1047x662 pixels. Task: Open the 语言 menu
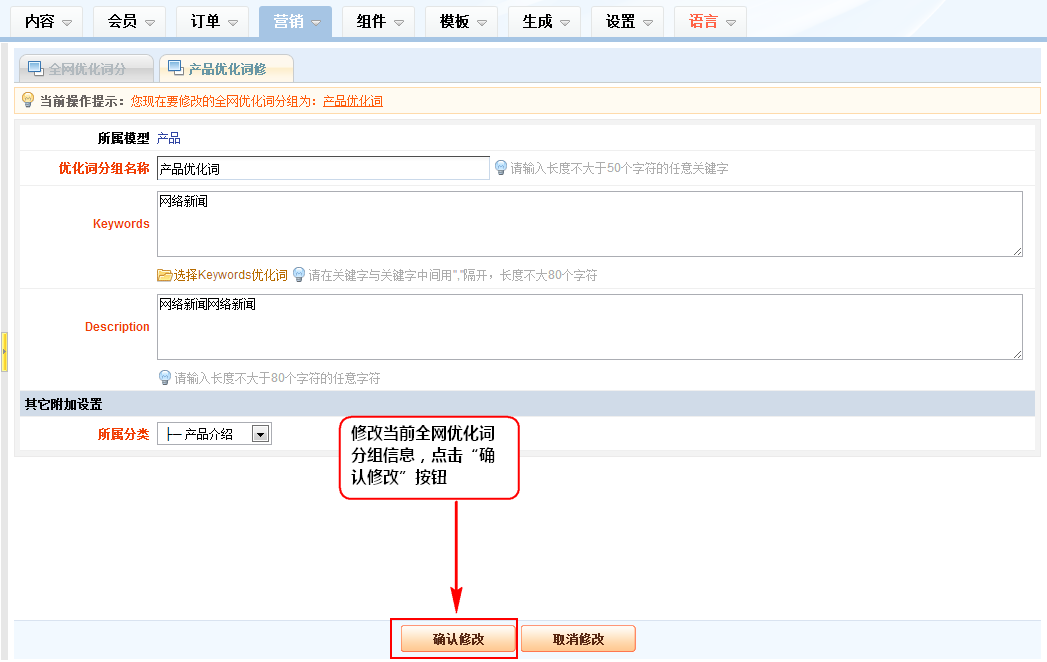coord(711,21)
